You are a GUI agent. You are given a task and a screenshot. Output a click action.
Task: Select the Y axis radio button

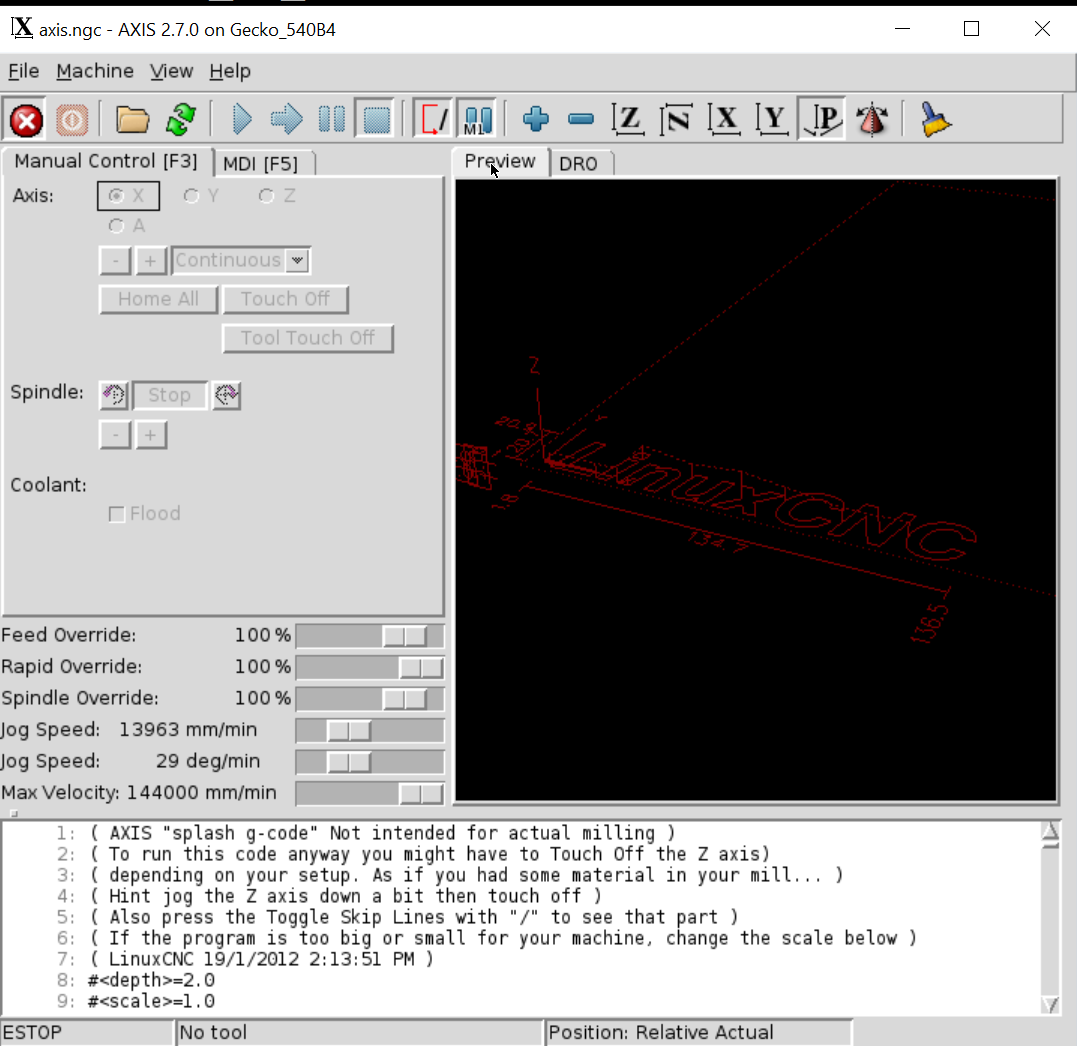pyautogui.click(x=192, y=196)
